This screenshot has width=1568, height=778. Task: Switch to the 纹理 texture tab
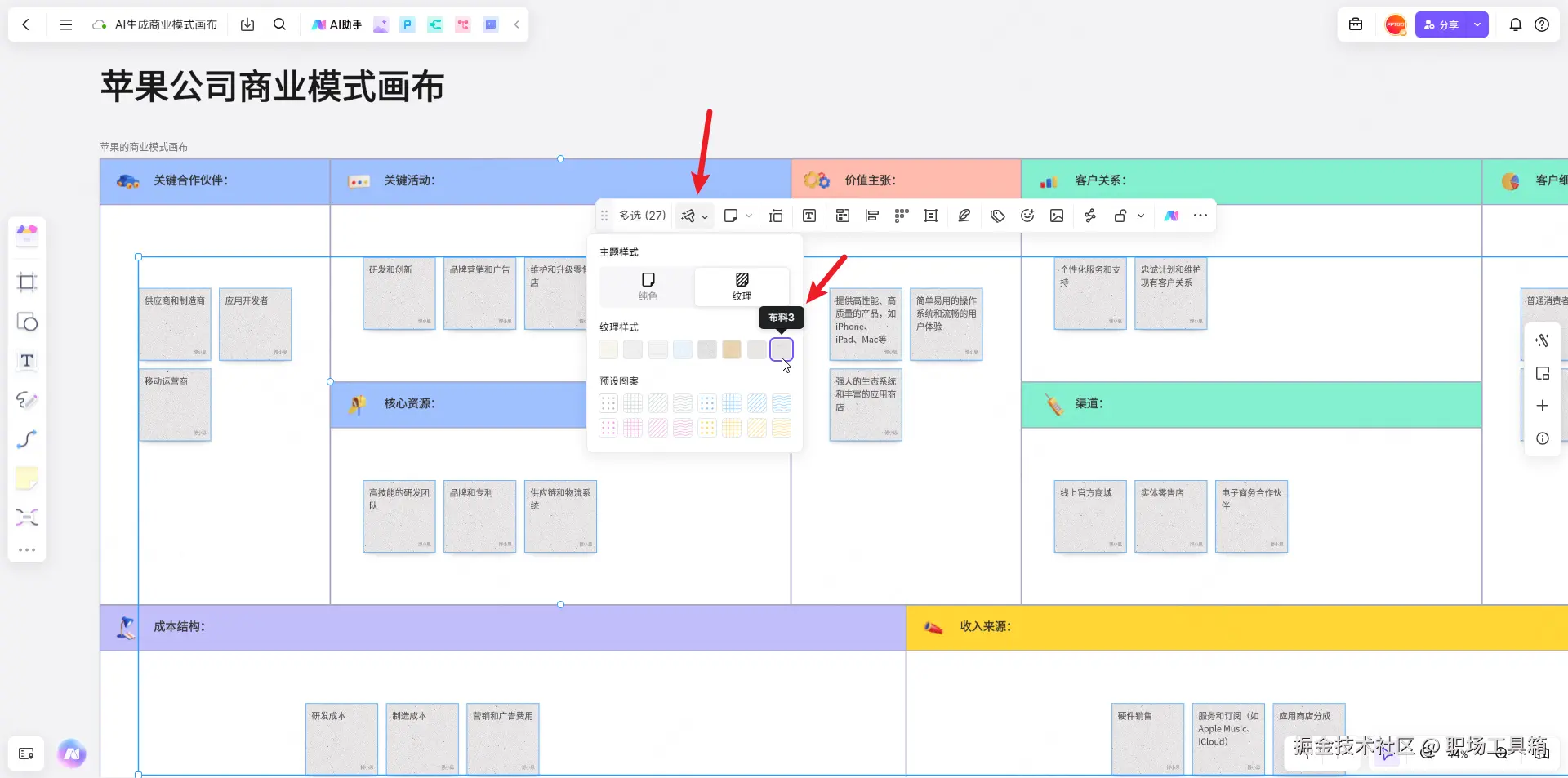[742, 287]
